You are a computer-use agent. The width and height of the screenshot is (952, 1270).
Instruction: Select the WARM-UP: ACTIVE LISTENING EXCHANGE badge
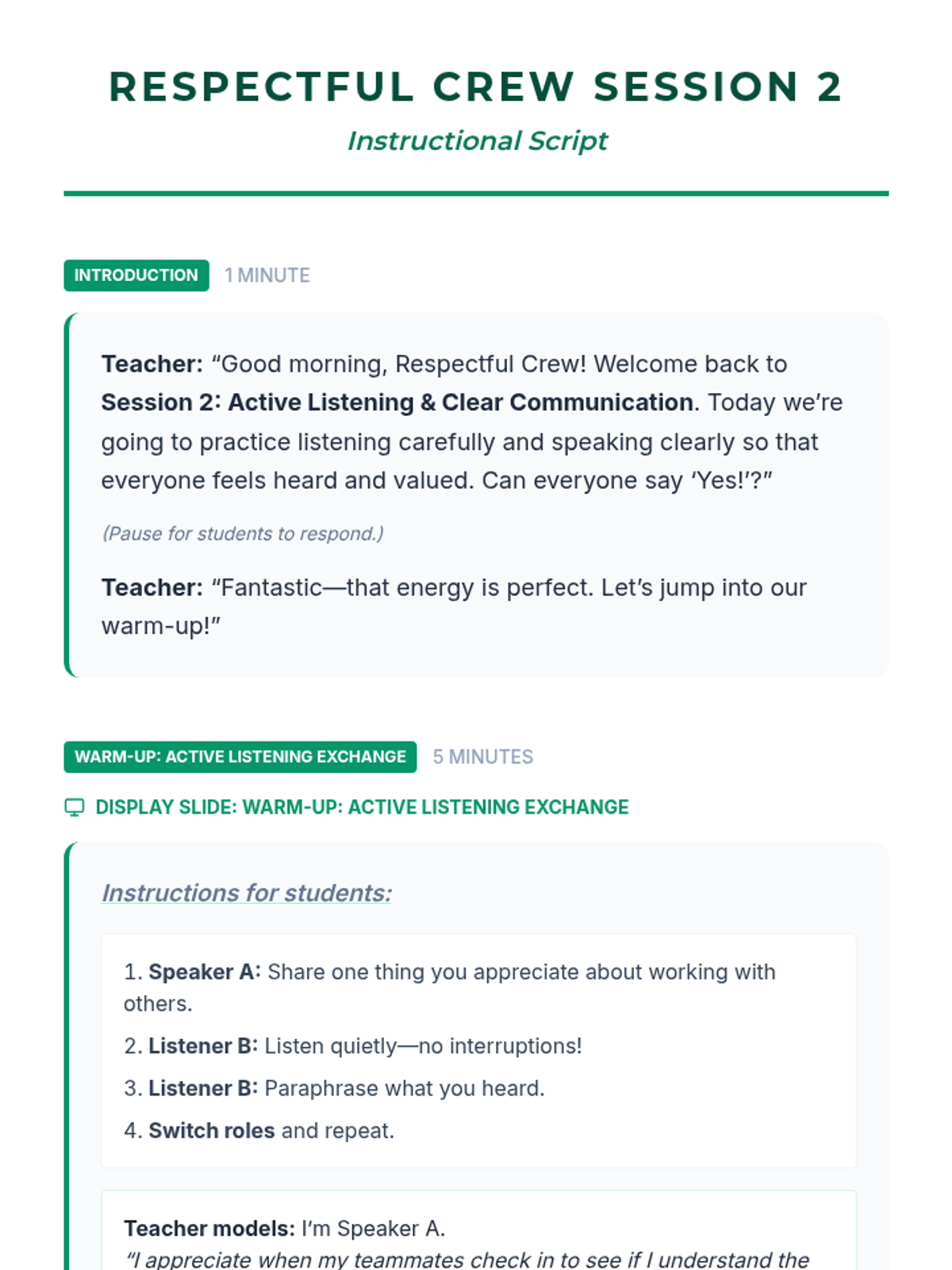coord(240,756)
